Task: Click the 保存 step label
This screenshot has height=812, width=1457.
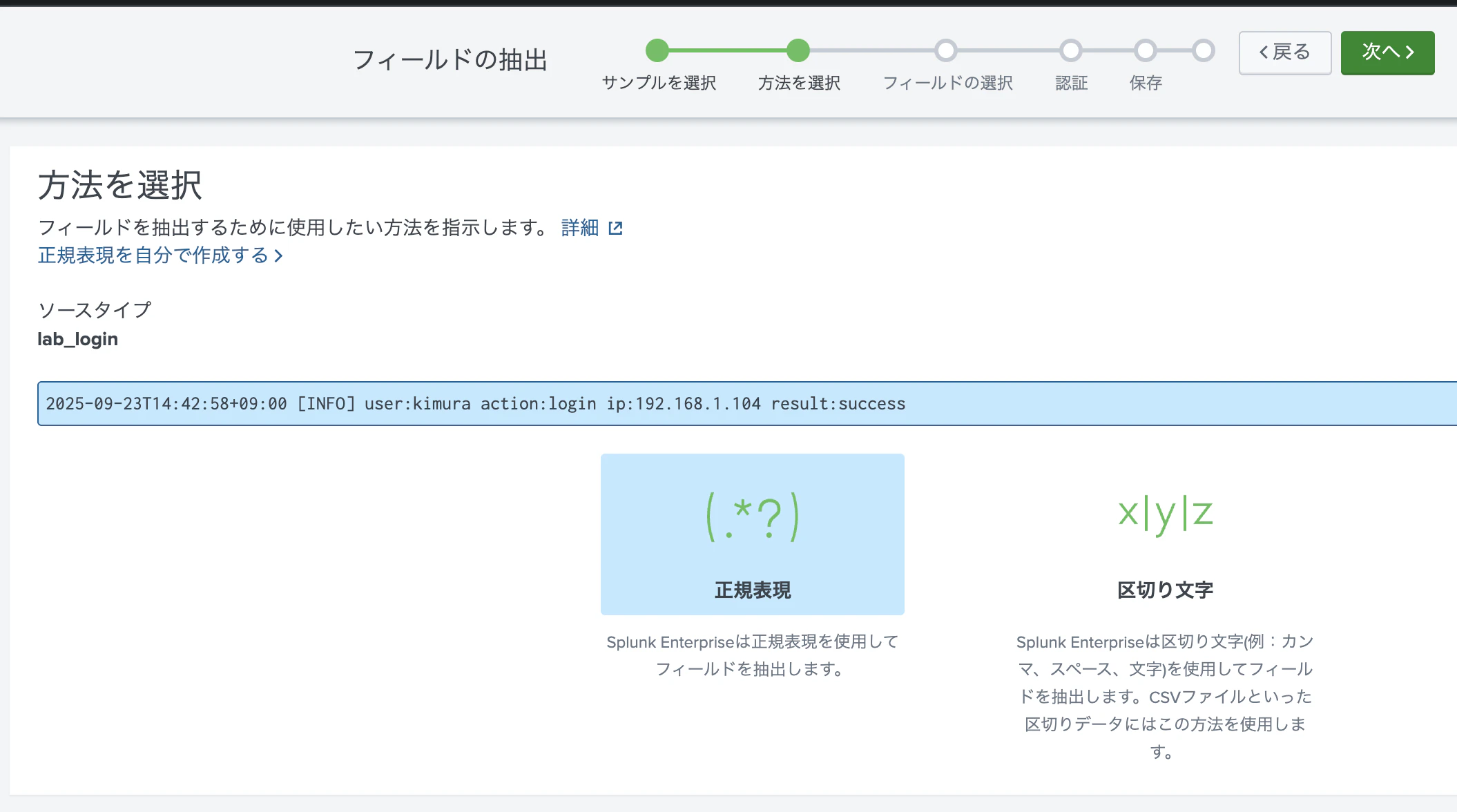Action: coord(1146,83)
